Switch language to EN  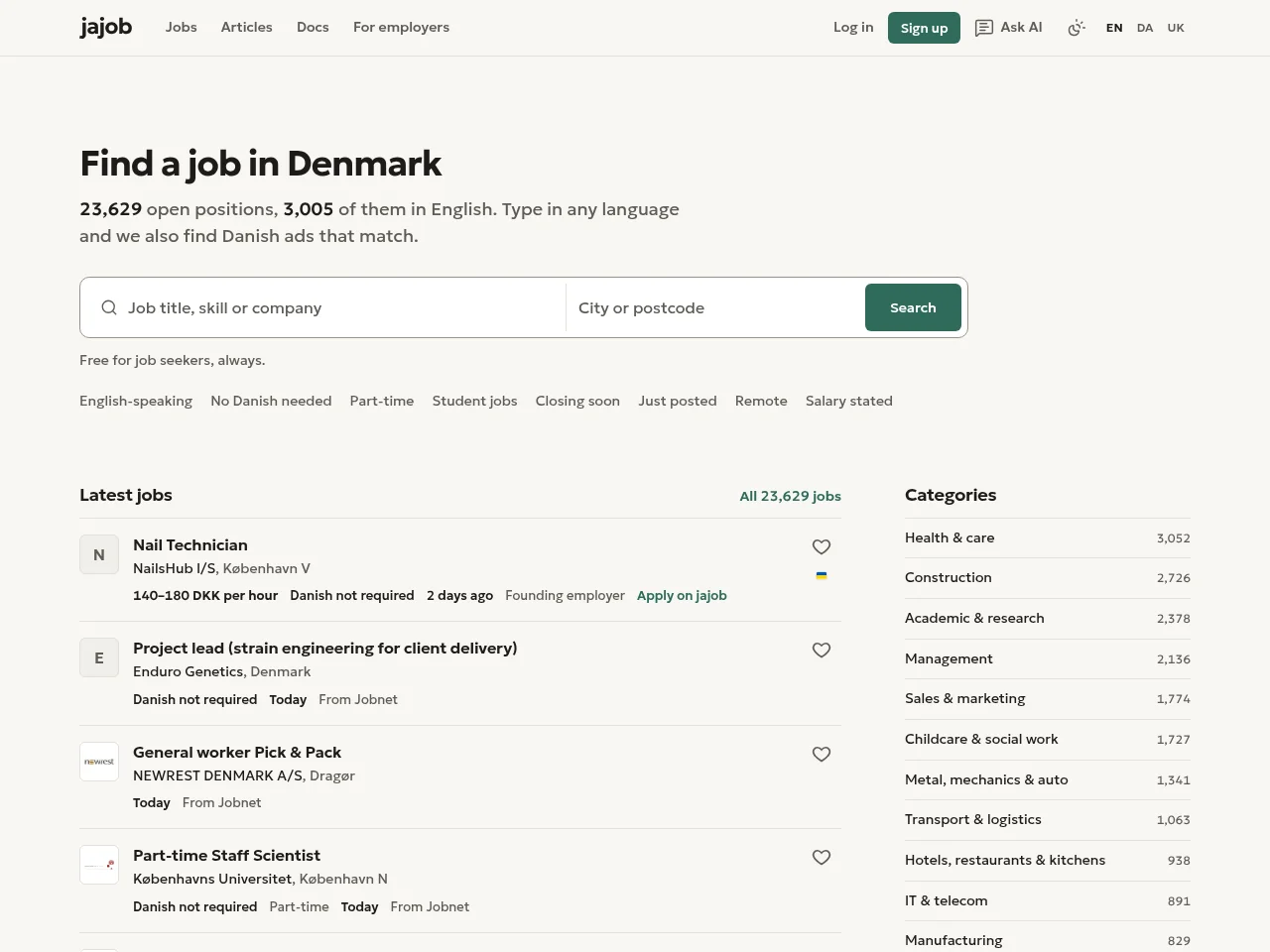coord(1114,28)
